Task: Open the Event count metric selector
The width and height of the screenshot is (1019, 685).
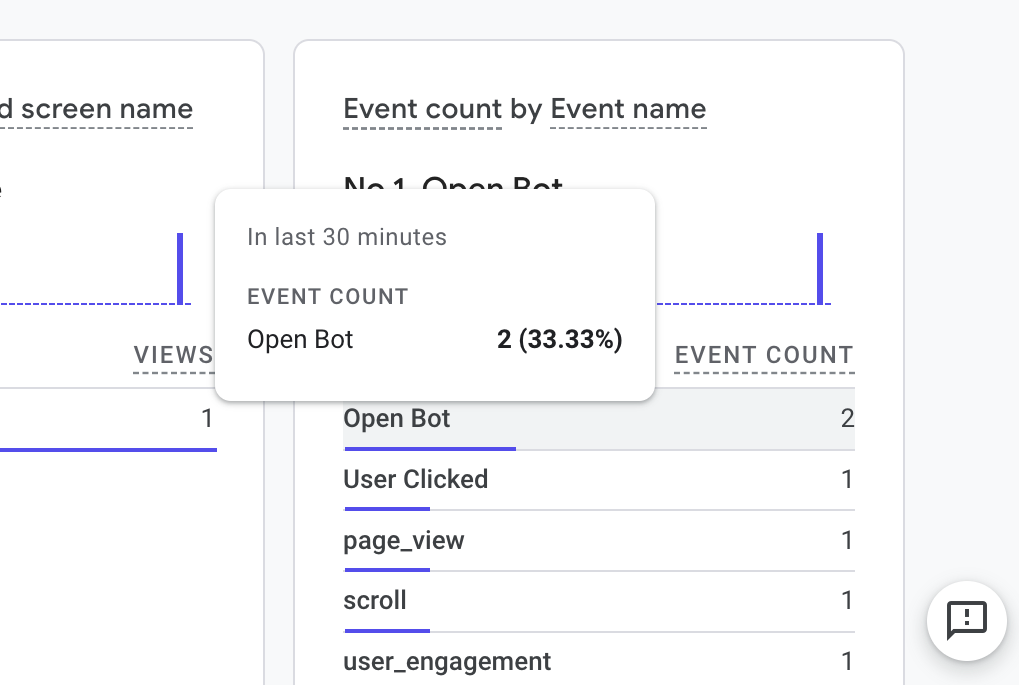Action: pyautogui.click(x=421, y=109)
